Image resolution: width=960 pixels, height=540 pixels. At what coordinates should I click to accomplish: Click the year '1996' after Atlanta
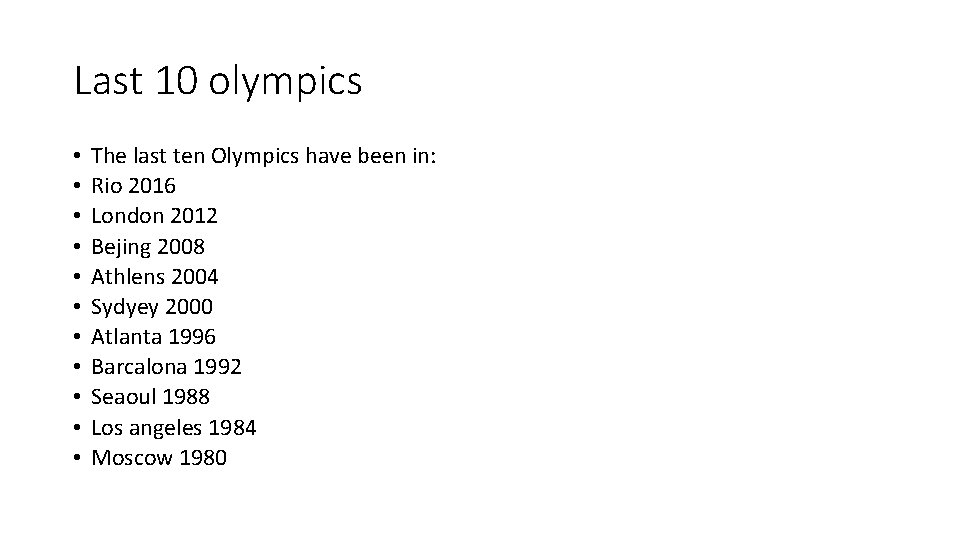point(192,337)
